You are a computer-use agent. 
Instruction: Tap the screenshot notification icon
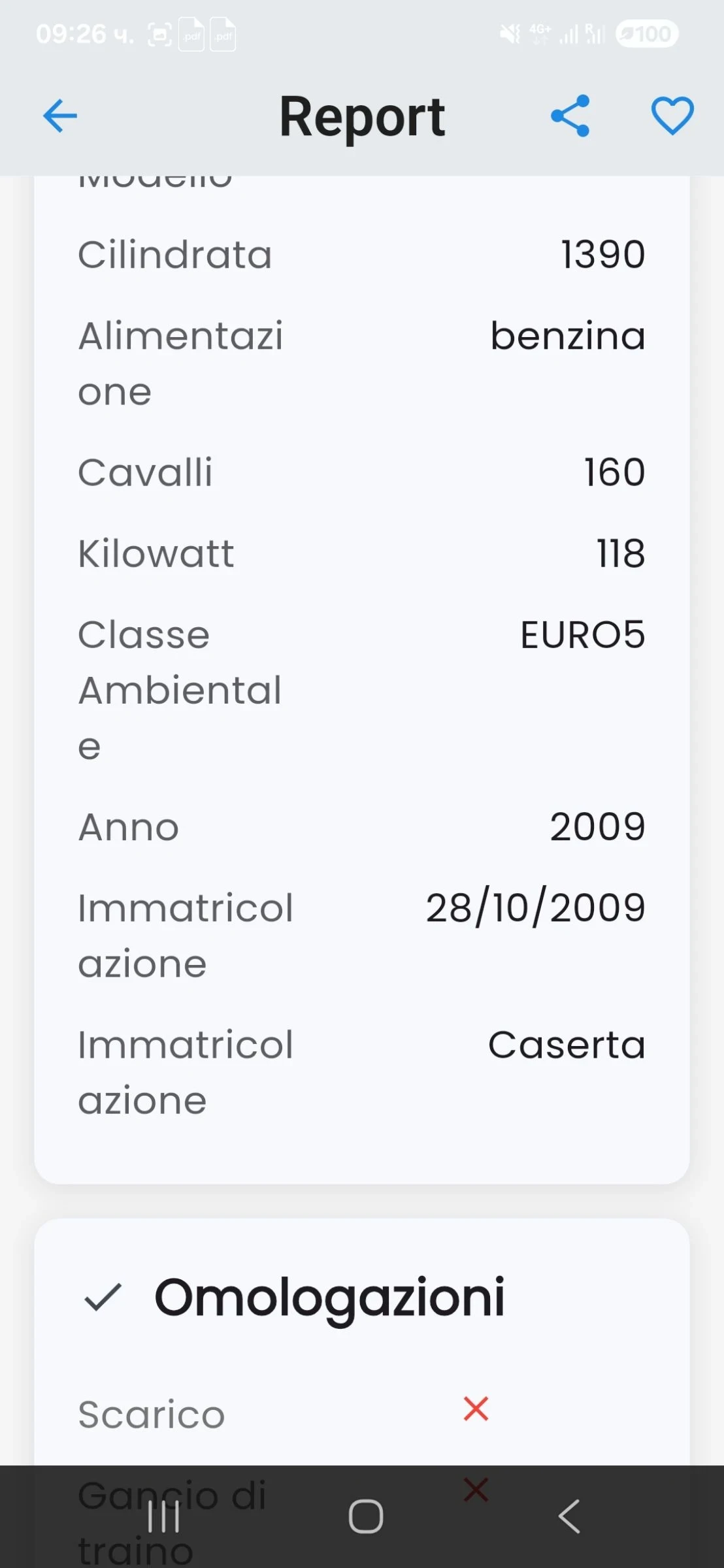coord(160,35)
